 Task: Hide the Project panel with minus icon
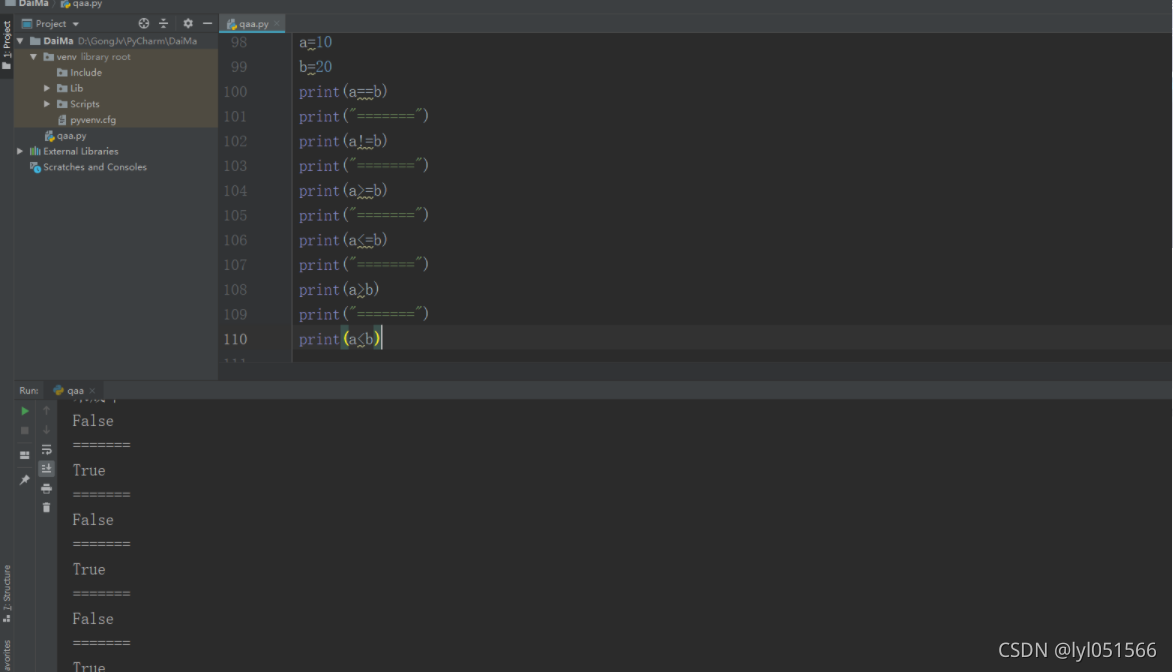pyautogui.click(x=207, y=23)
